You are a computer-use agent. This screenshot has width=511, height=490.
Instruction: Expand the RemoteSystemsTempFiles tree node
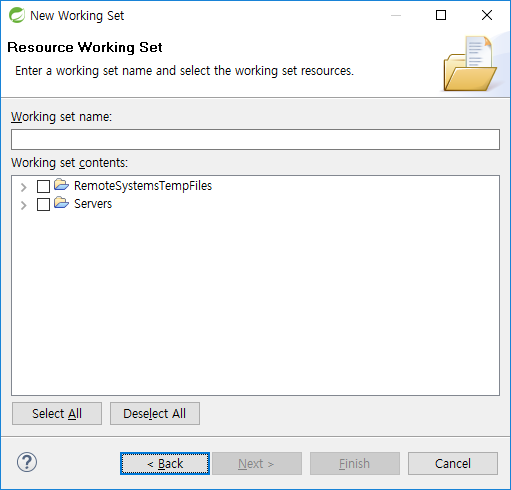tap(23, 187)
